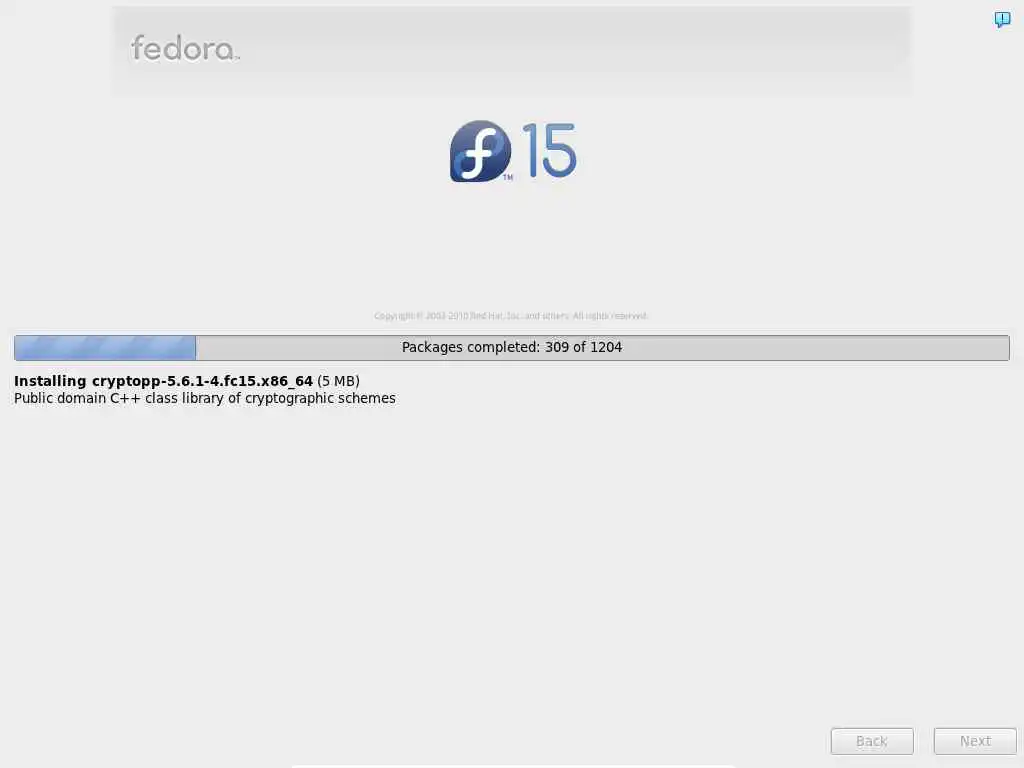Click the '1204' total in progress label
The width and height of the screenshot is (1024, 768).
[606, 347]
